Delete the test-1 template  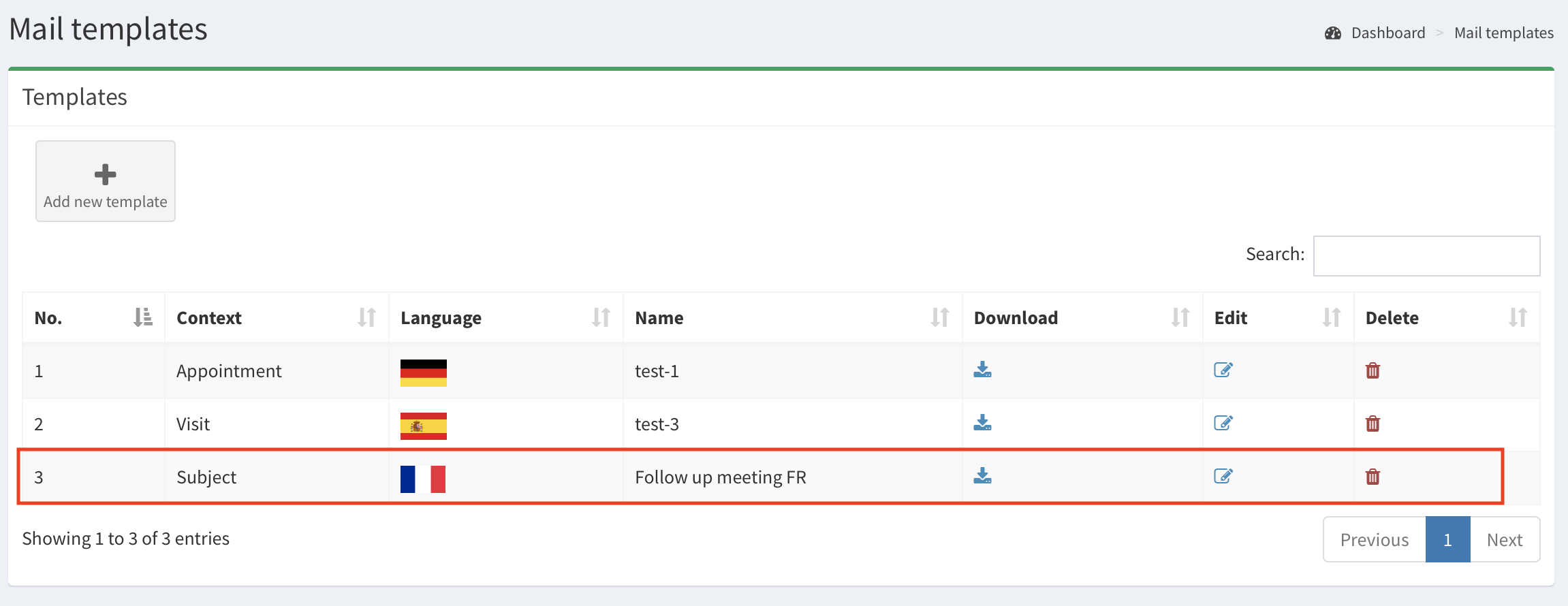click(x=1373, y=370)
